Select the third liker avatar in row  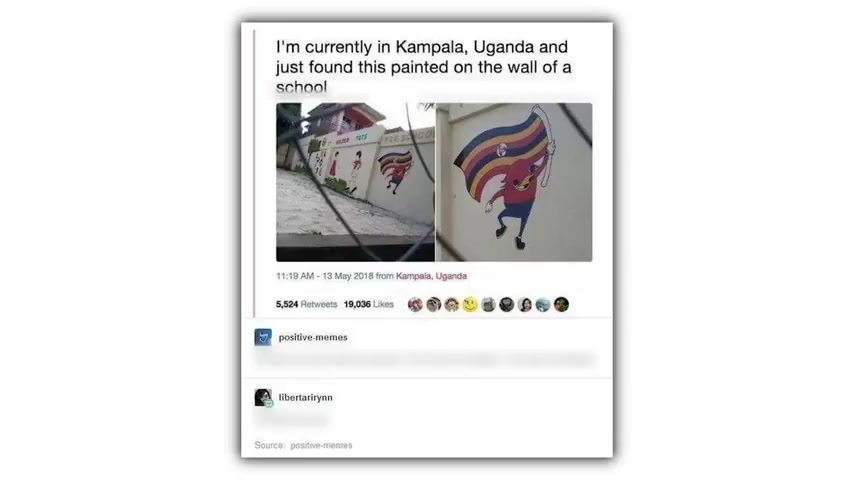pyautogui.click(x=452, y=305)
